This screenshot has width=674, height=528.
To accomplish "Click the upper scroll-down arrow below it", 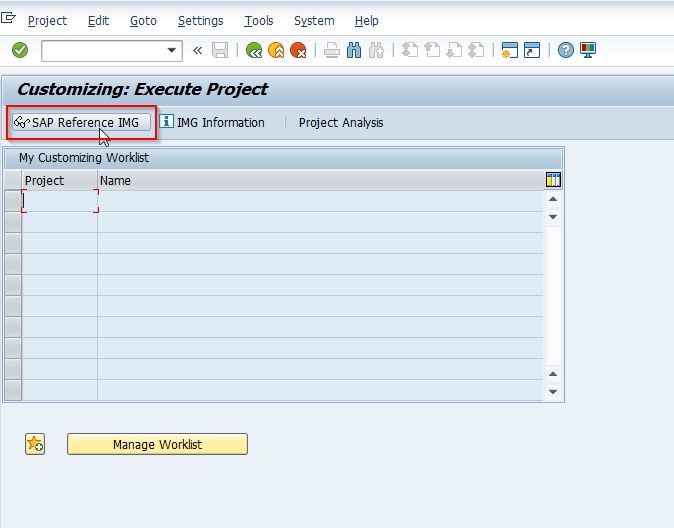I will pos(553,217).
